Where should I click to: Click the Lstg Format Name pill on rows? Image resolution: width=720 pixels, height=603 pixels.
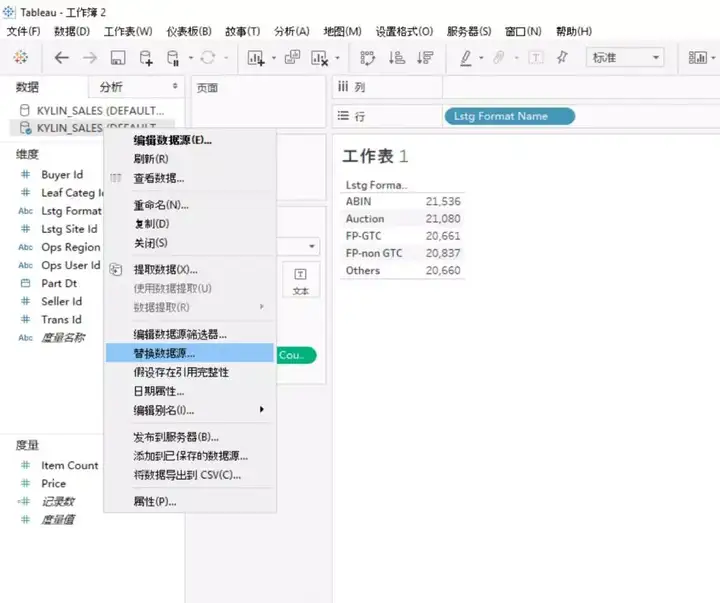click(510, 116)
